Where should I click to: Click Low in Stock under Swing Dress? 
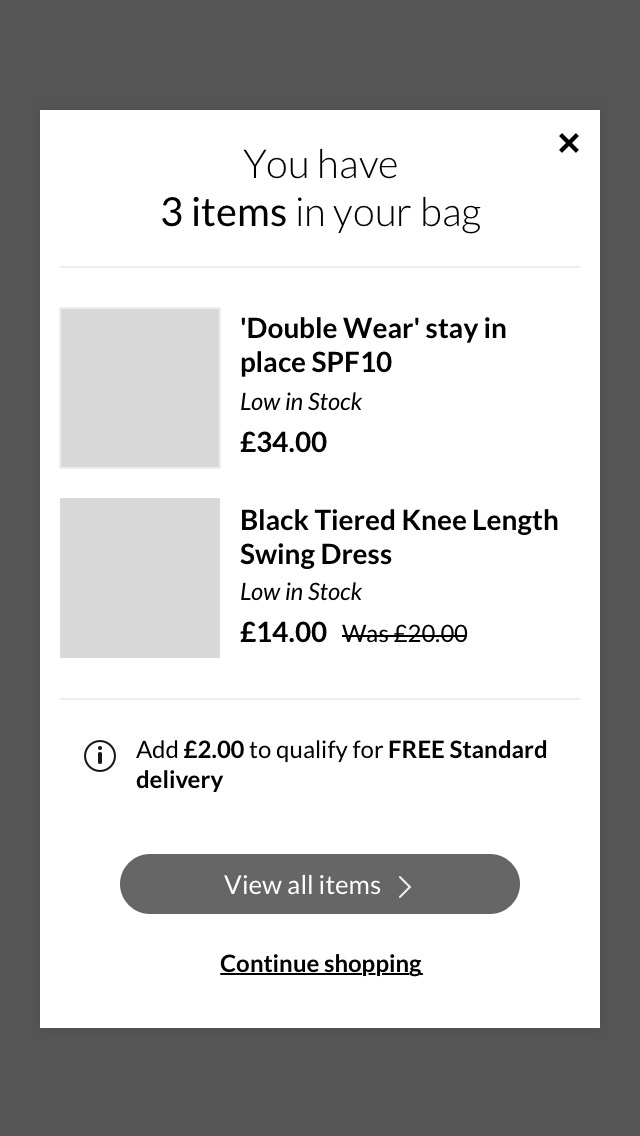click(x=301, y=592)
